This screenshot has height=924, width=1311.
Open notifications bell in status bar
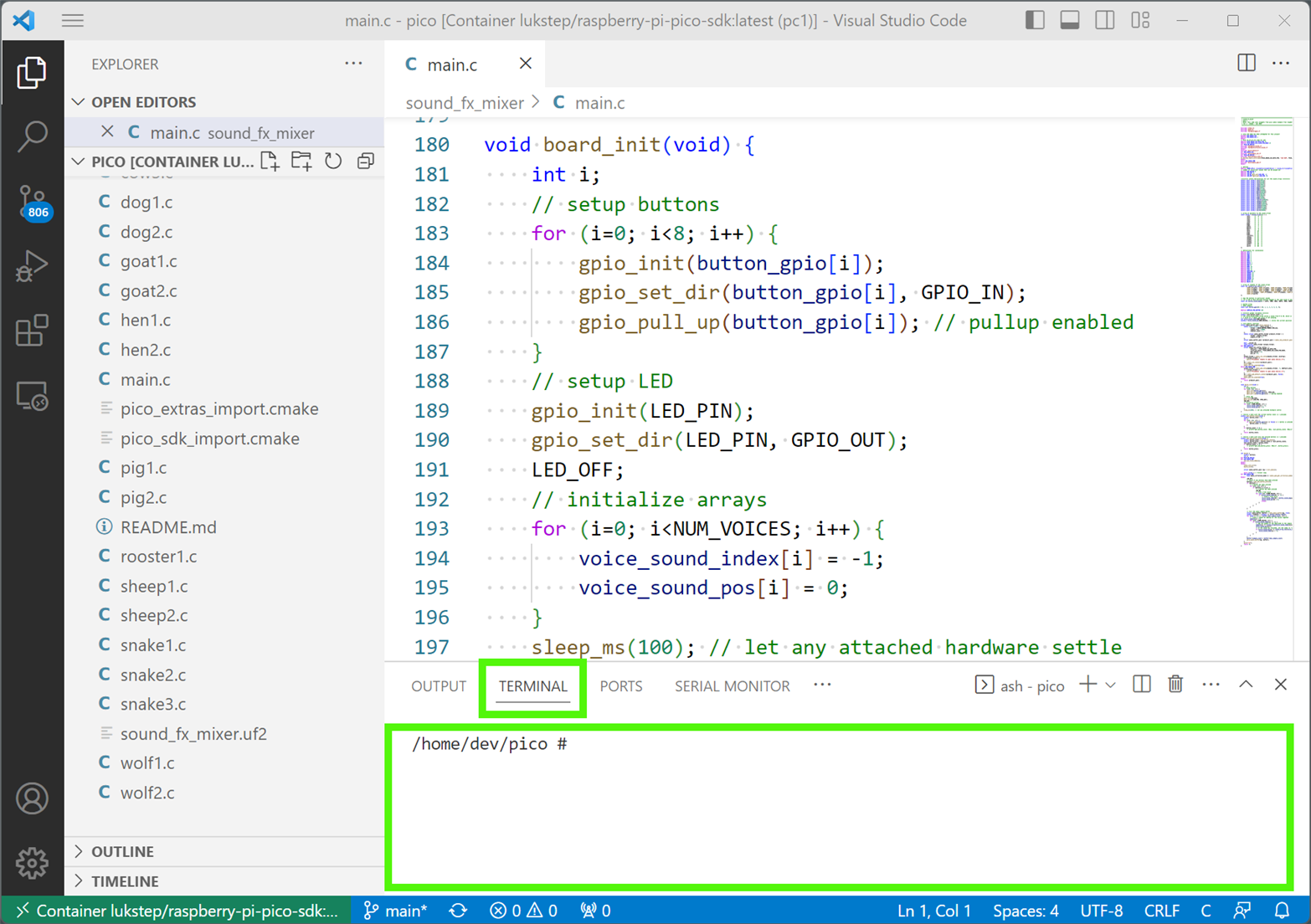coord(1282,911)
